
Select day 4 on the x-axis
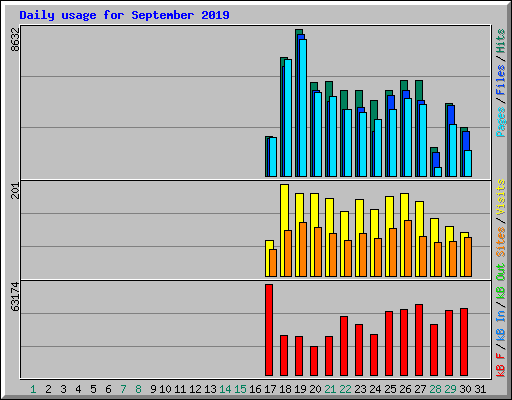78,389
